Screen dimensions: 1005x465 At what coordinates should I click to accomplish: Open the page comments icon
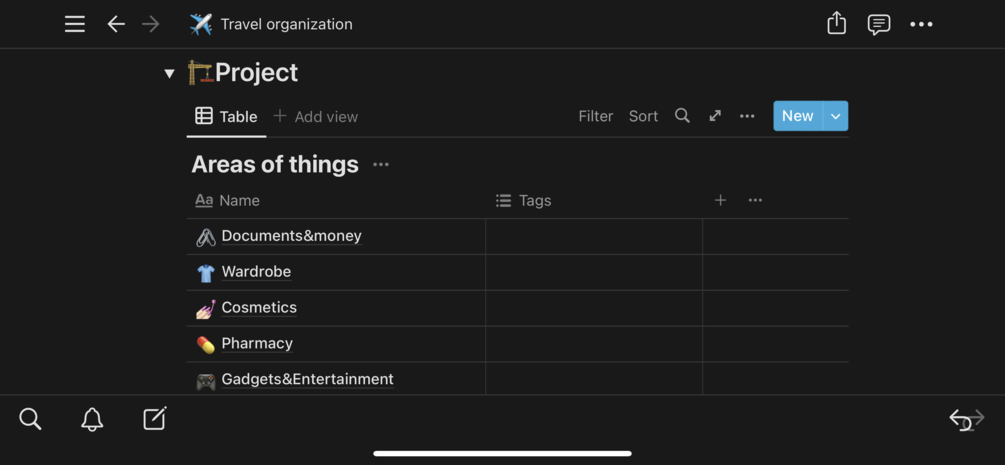(879, 24)
